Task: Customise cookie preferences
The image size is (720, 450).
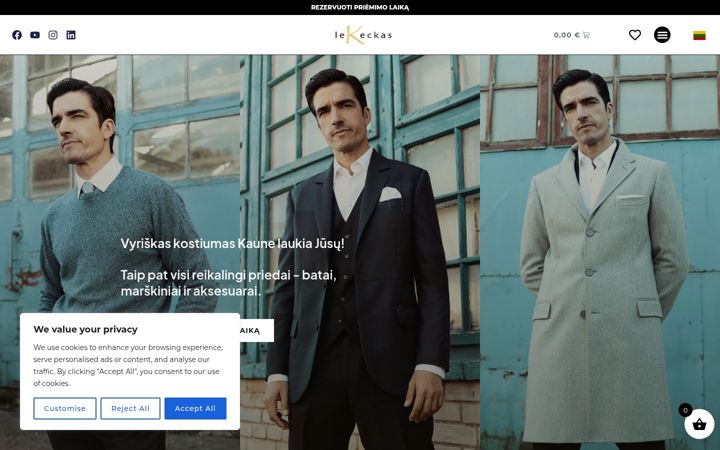Action: pos(65,408)
